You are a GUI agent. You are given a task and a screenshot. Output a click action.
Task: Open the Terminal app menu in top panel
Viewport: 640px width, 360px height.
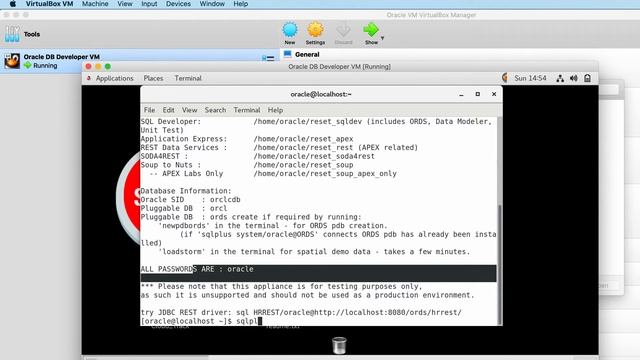(188, 78)
